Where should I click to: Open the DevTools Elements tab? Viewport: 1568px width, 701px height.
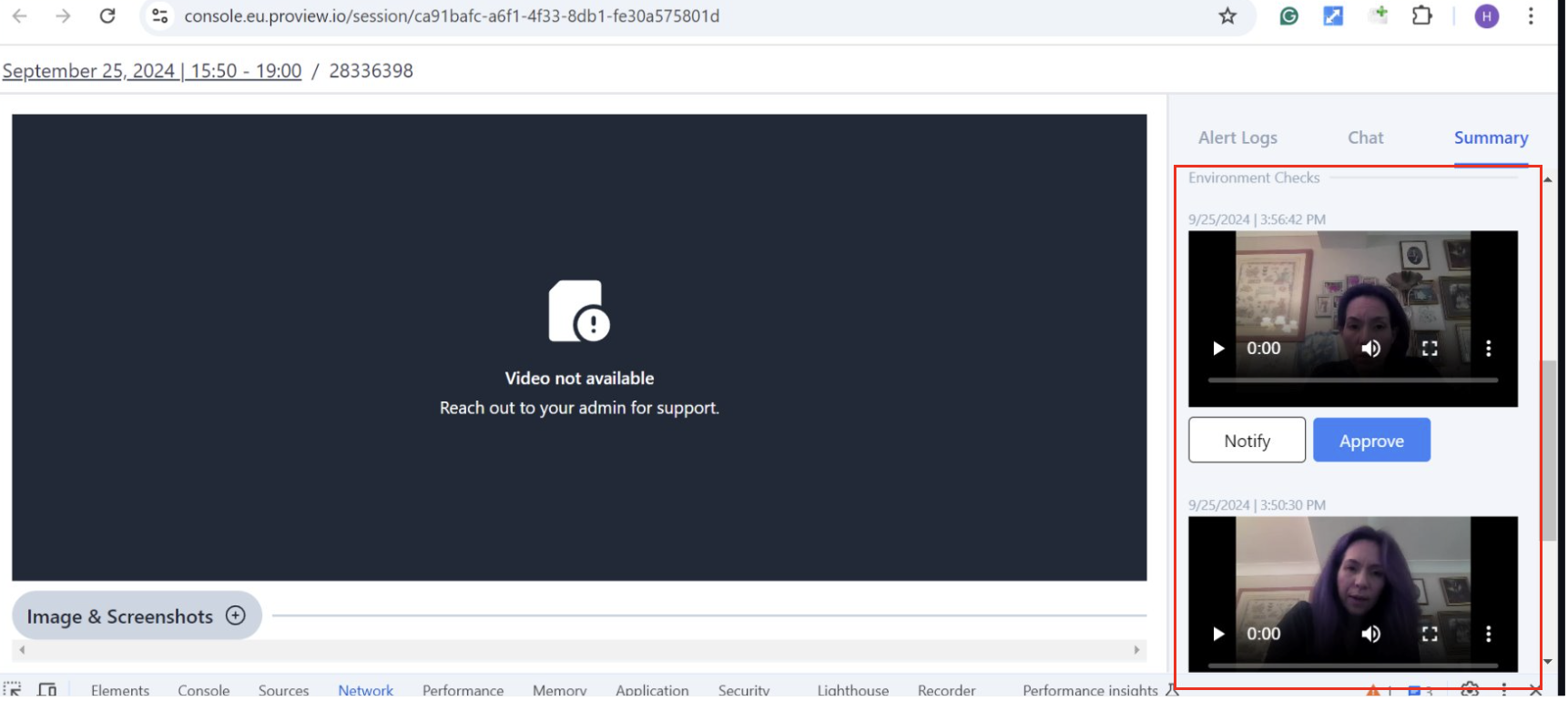[x=120, y=690]
